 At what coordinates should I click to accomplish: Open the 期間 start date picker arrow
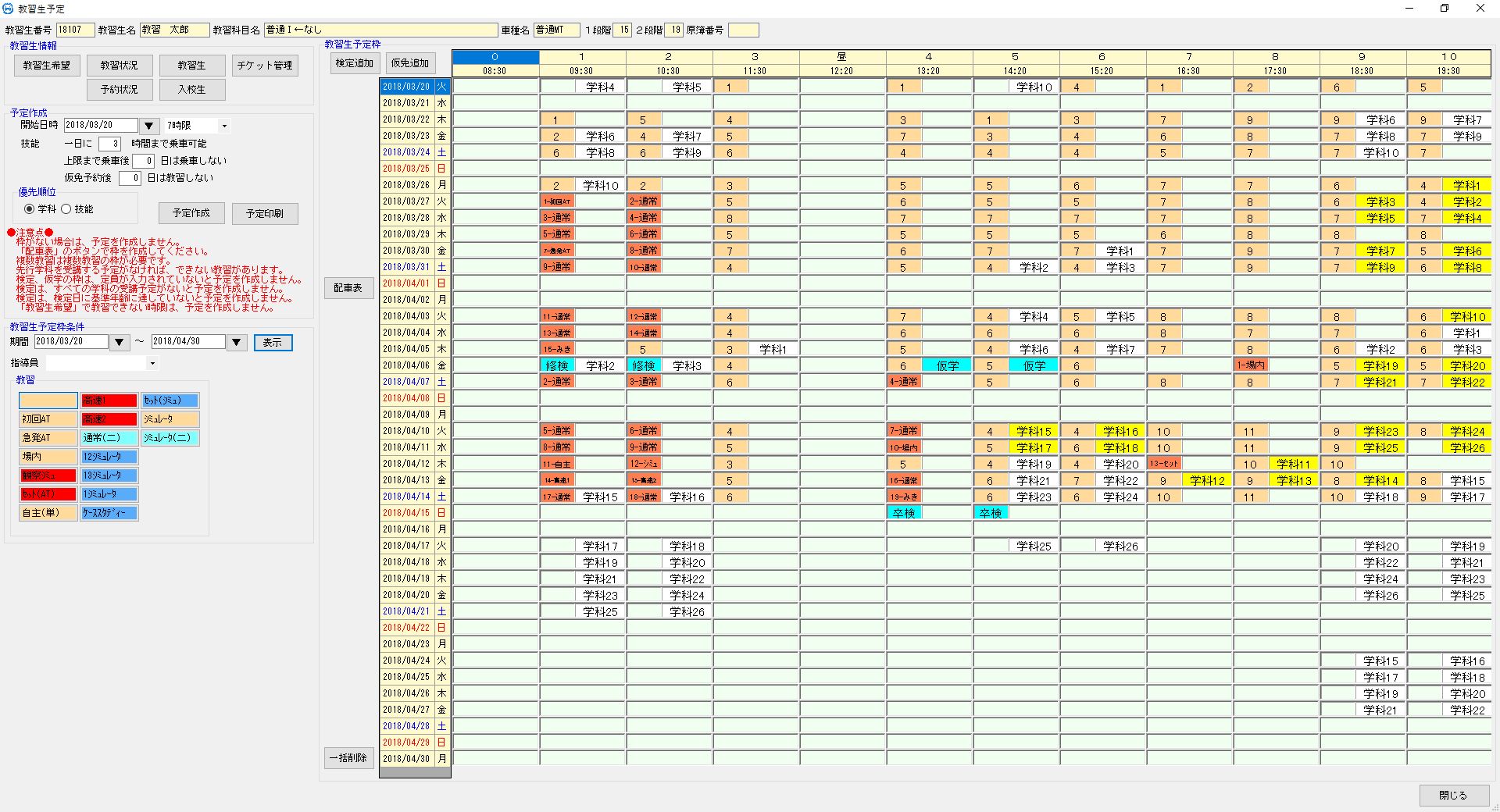pyautogui.click(x=119, y=342)
